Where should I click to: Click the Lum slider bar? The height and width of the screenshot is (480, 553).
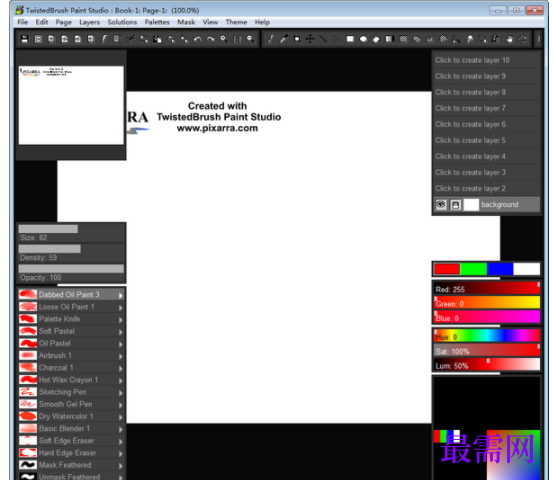click(487, 364)
